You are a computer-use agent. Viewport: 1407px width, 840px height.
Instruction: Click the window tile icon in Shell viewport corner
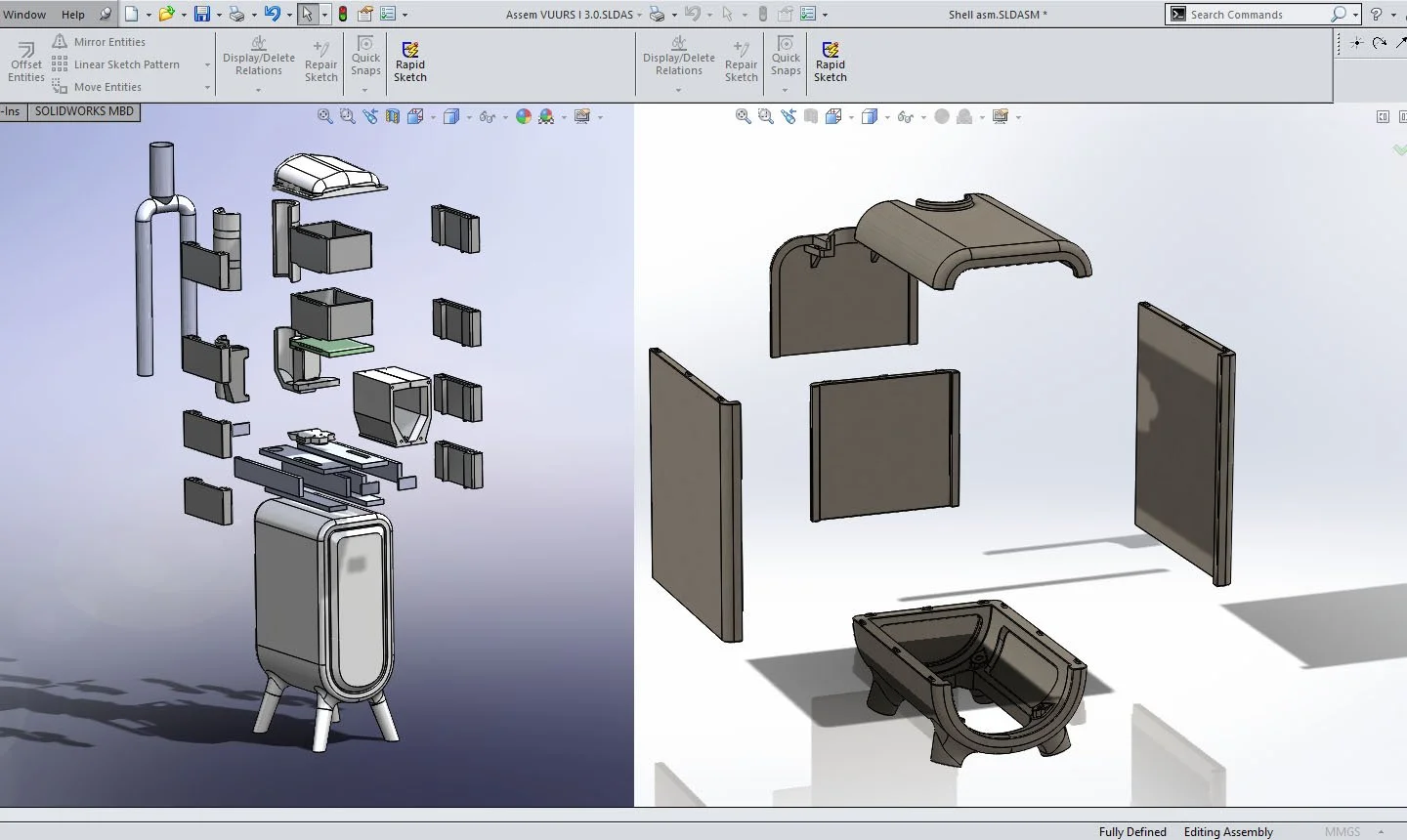click(1383, 117)
